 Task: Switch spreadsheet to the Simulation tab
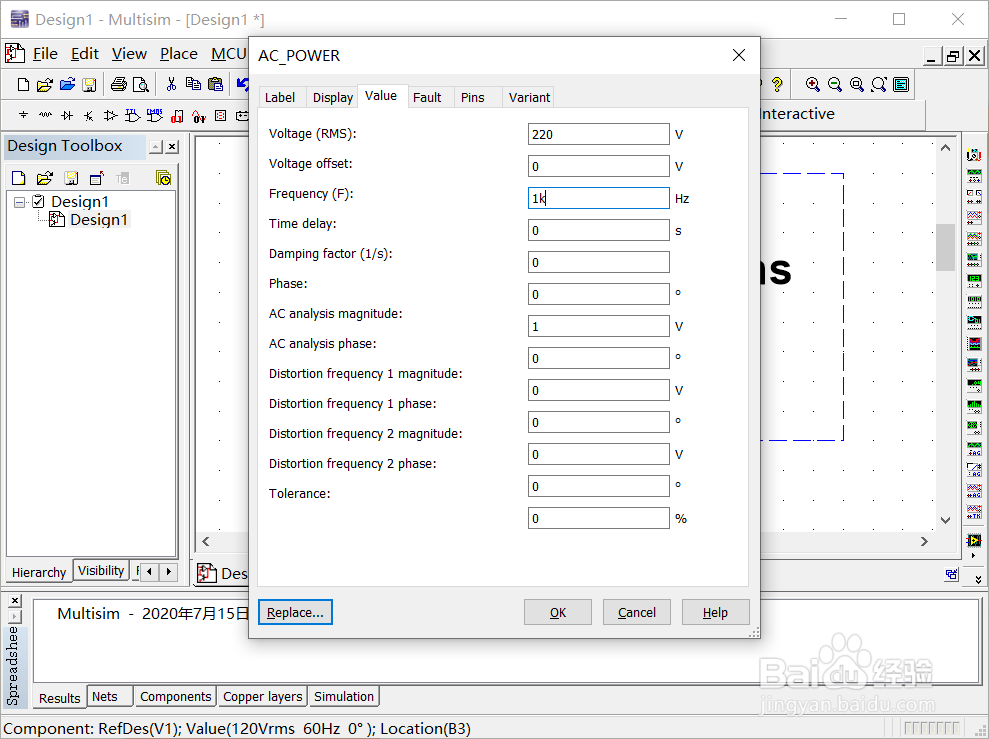344,697
